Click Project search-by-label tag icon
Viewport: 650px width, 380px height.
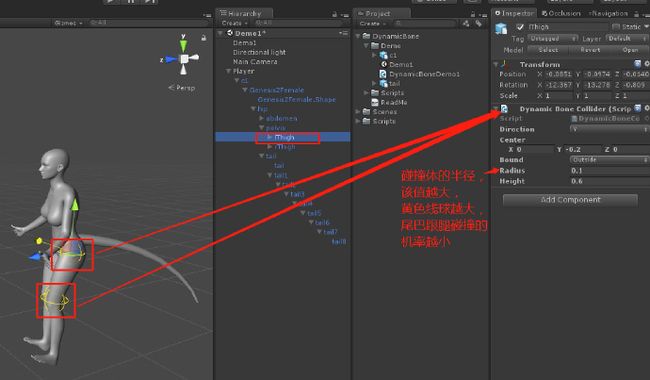coord(478,24)
